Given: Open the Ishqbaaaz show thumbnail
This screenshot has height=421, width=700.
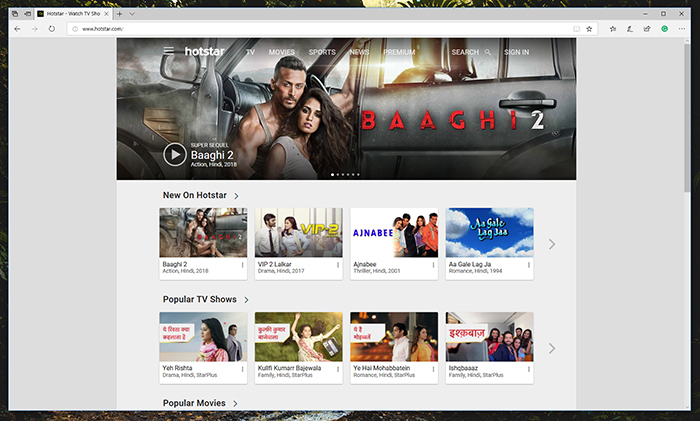Looking at the screenshot, I should [489, 337].
